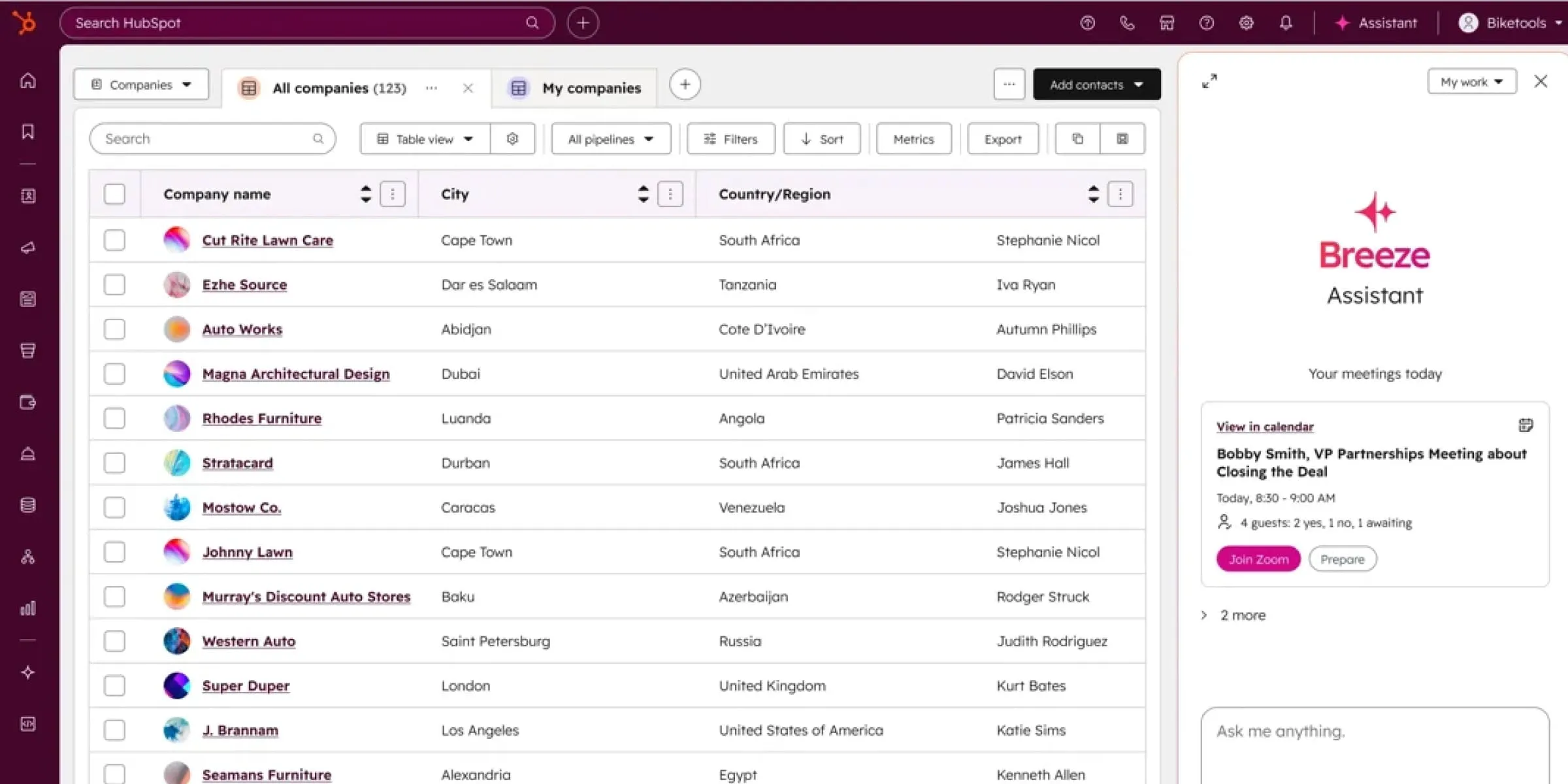Open table view settings gear icon
Screen dimensions: 1568x784
pyautogui.click(x=512, y=139)
